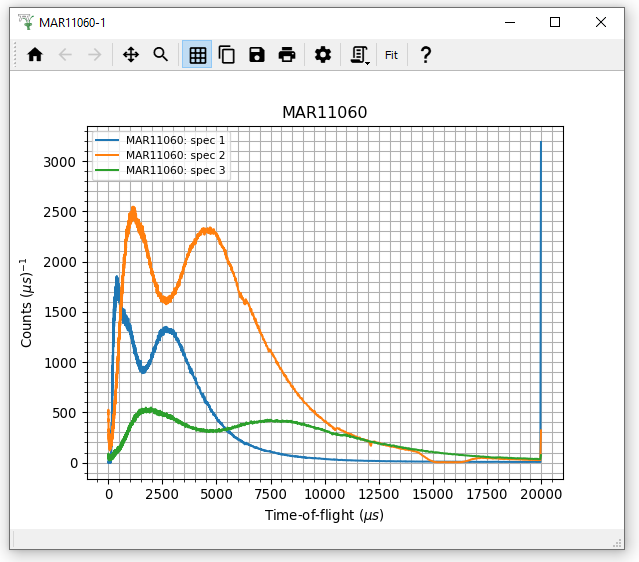Copy the figure to clipboard
The width and height of the screenshot is (639, 562).
tap(227, 55)
